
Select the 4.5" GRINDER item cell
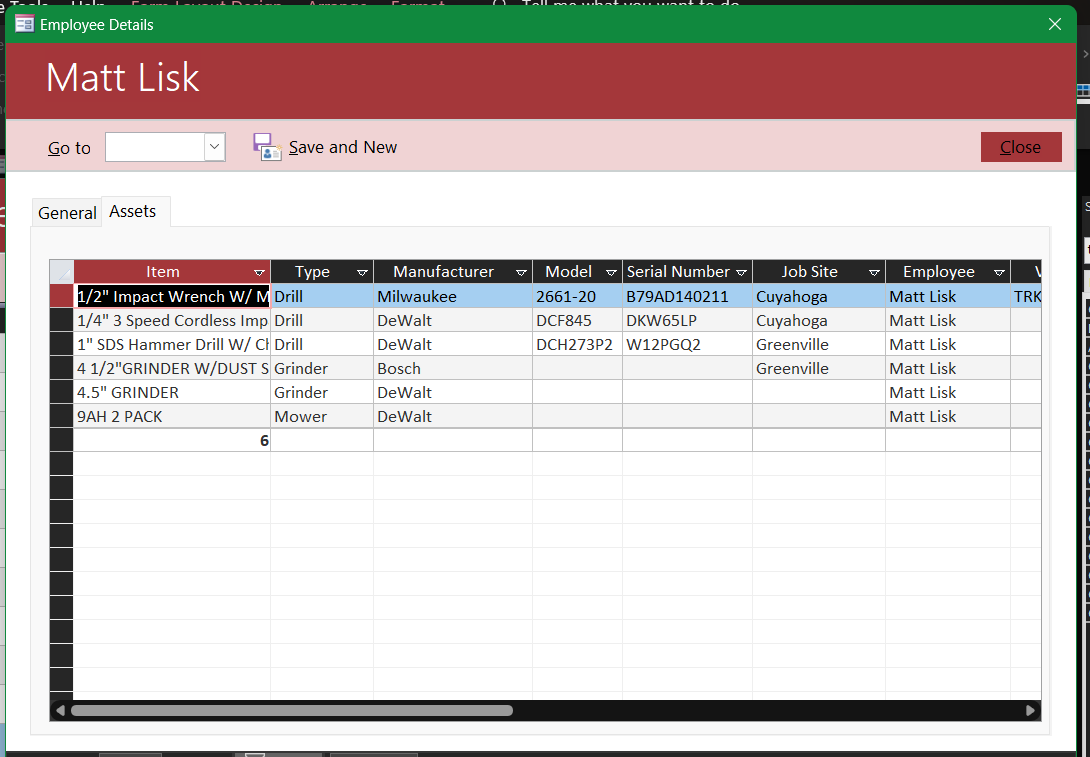click(x=172, y=393)
